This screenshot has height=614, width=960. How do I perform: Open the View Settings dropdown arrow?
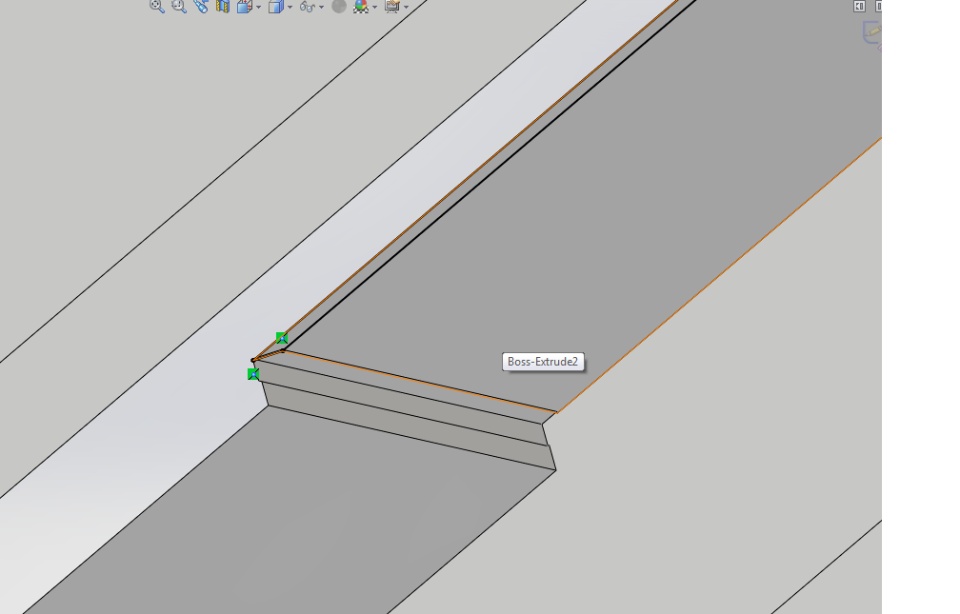406,7
